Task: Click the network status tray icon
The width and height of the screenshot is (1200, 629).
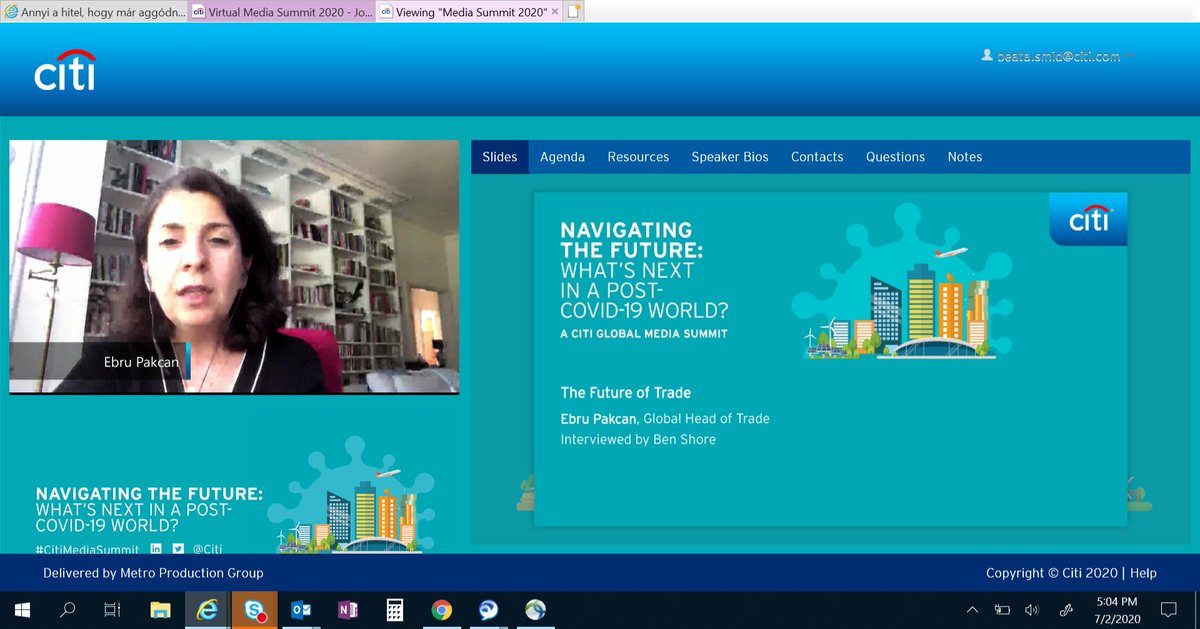Action: point(1003,609)
